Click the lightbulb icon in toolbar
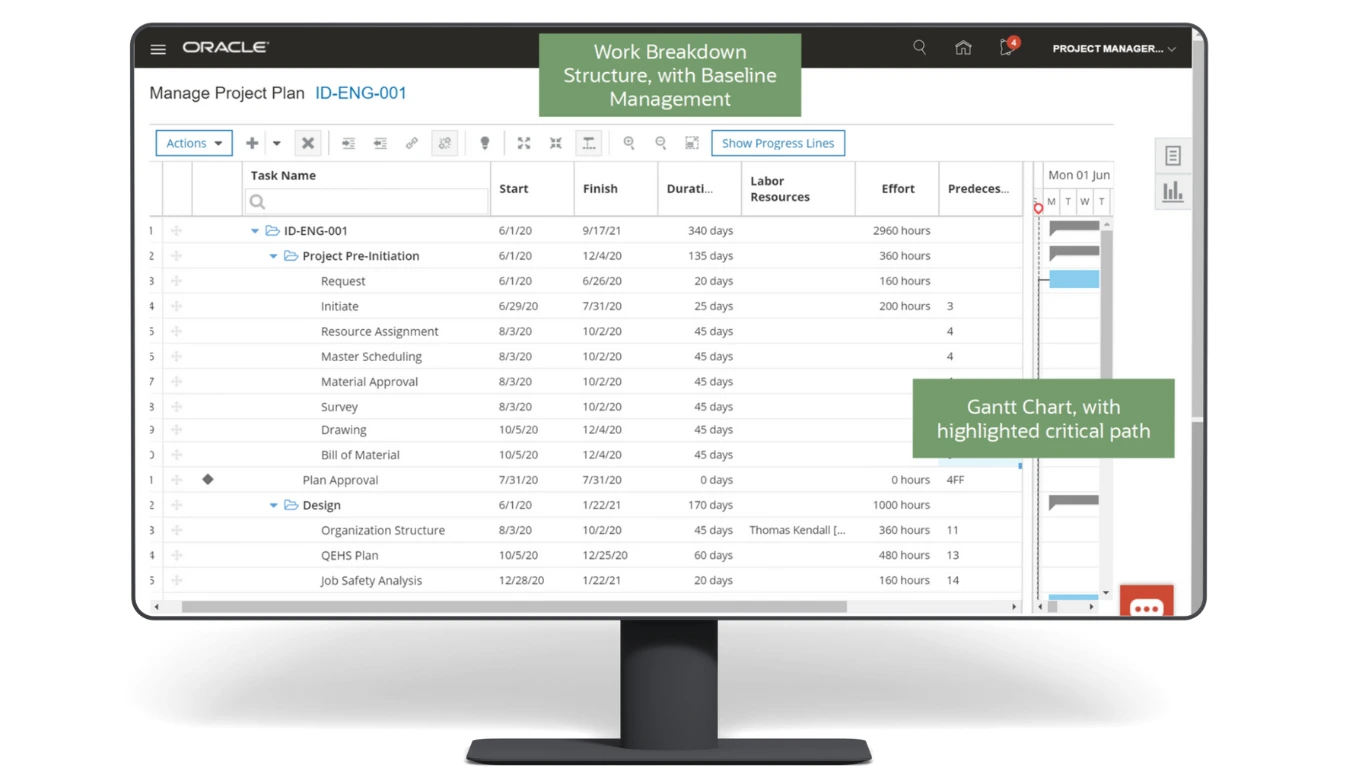The height and width of the screenshot is (768, 1366). (x=485, y=143)
